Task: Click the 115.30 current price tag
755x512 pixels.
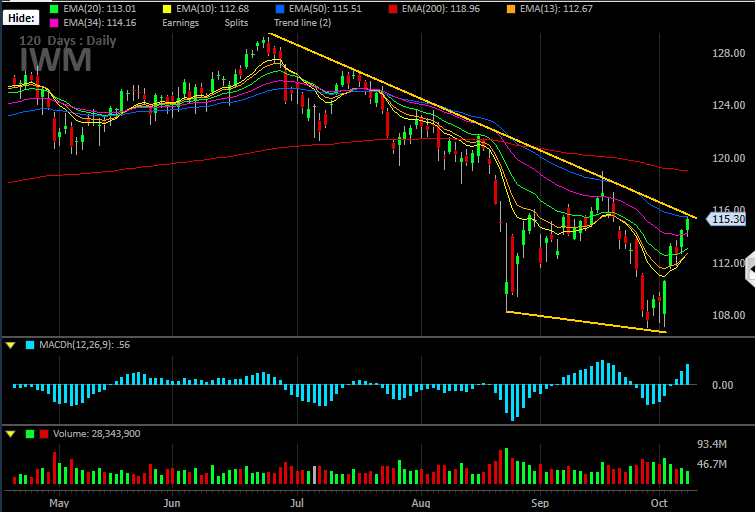Action: coord(726,219)
